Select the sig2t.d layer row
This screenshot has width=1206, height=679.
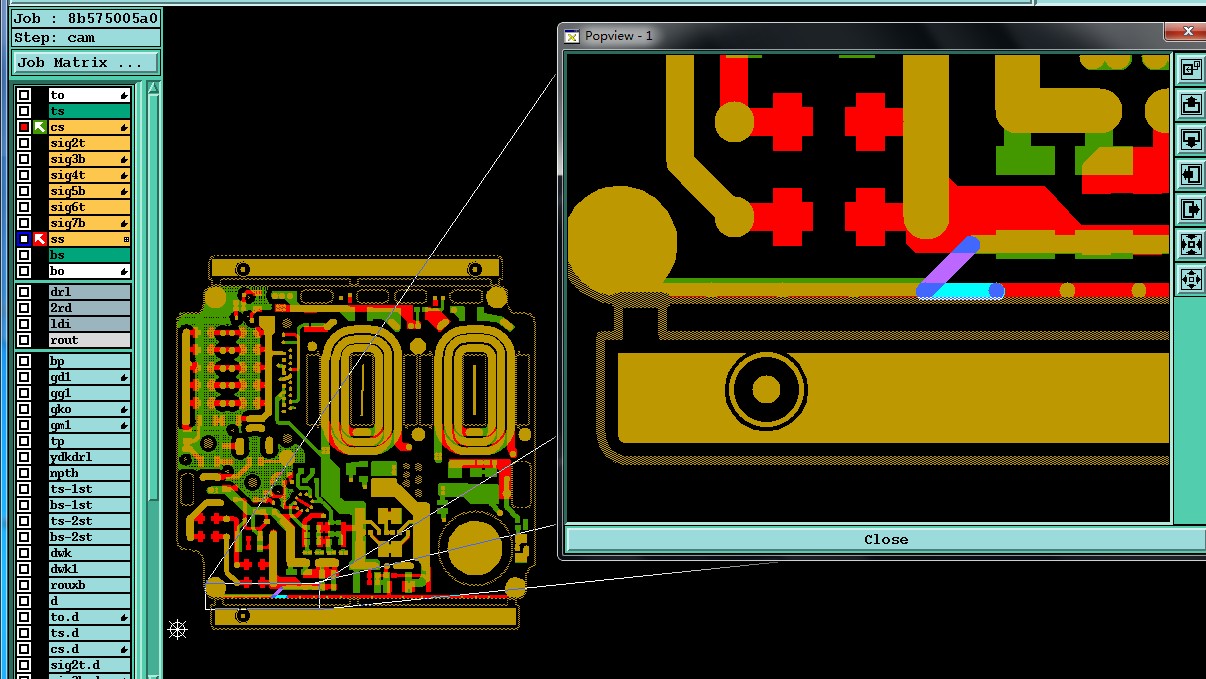[x=89, y=665]
